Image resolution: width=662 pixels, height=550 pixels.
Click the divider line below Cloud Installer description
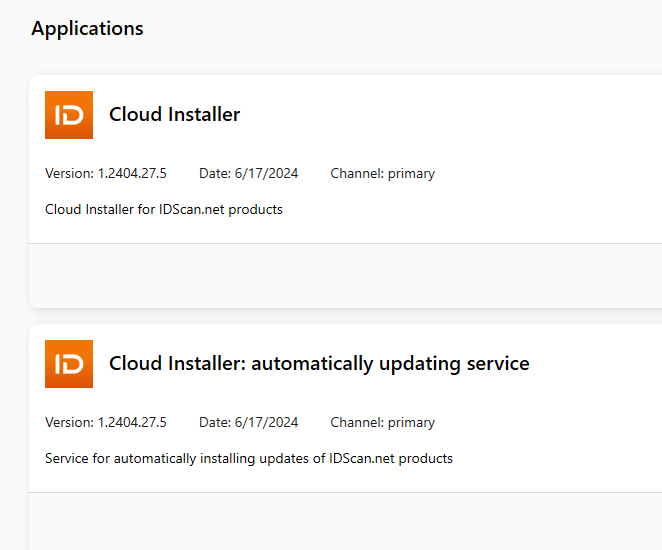tap(345, 244)
